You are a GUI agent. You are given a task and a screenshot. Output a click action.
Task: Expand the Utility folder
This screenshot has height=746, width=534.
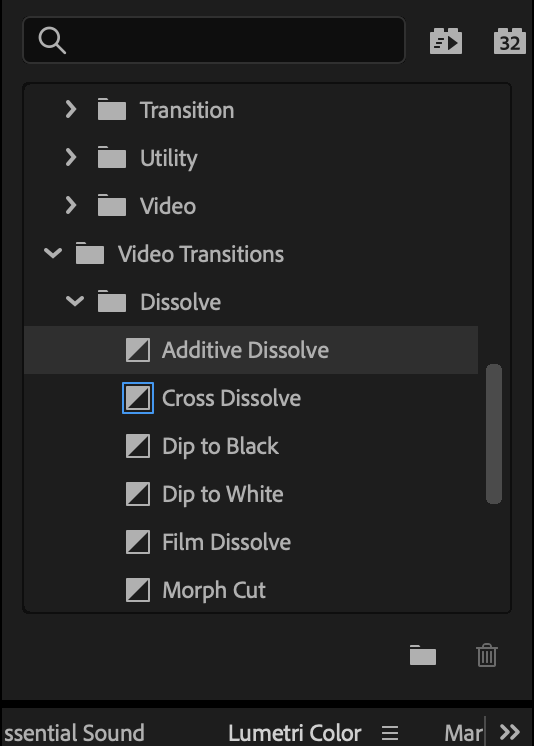click(x=71, y=157)
